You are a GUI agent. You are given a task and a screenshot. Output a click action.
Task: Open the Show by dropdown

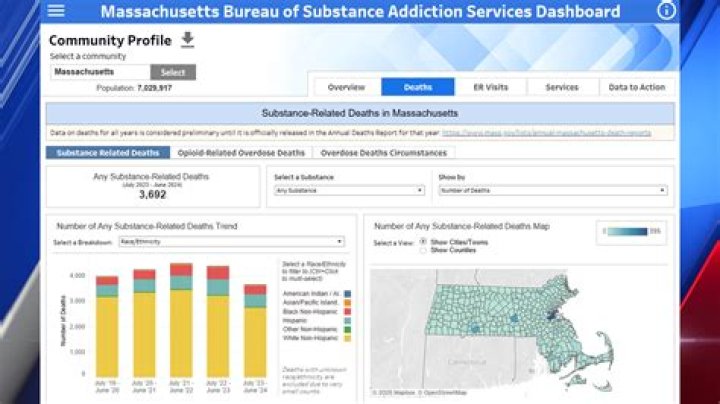tap(553, 190)
